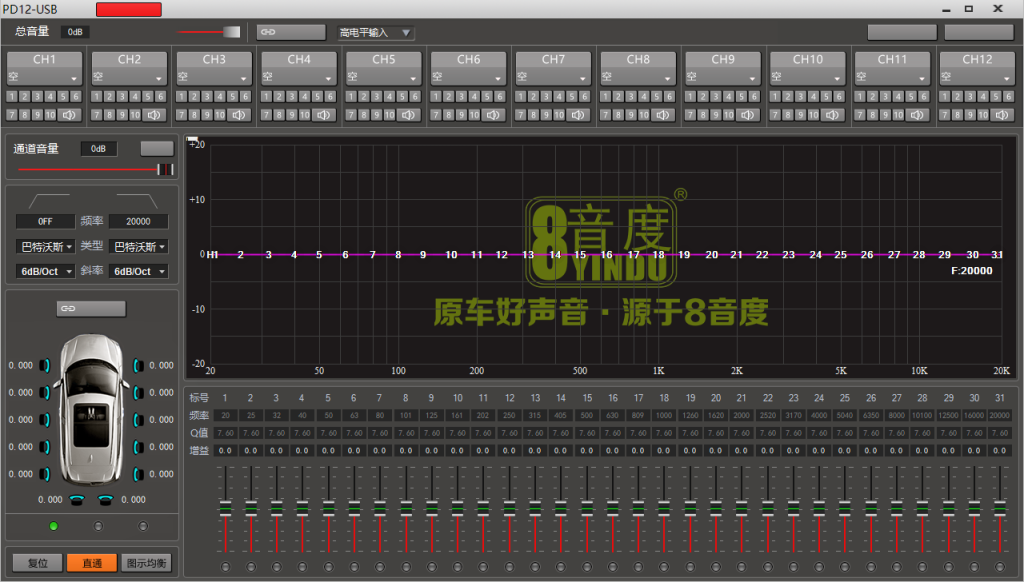
Task: Click the bottom-left rear speaker icon beside car
Action: tap(44, 474)
